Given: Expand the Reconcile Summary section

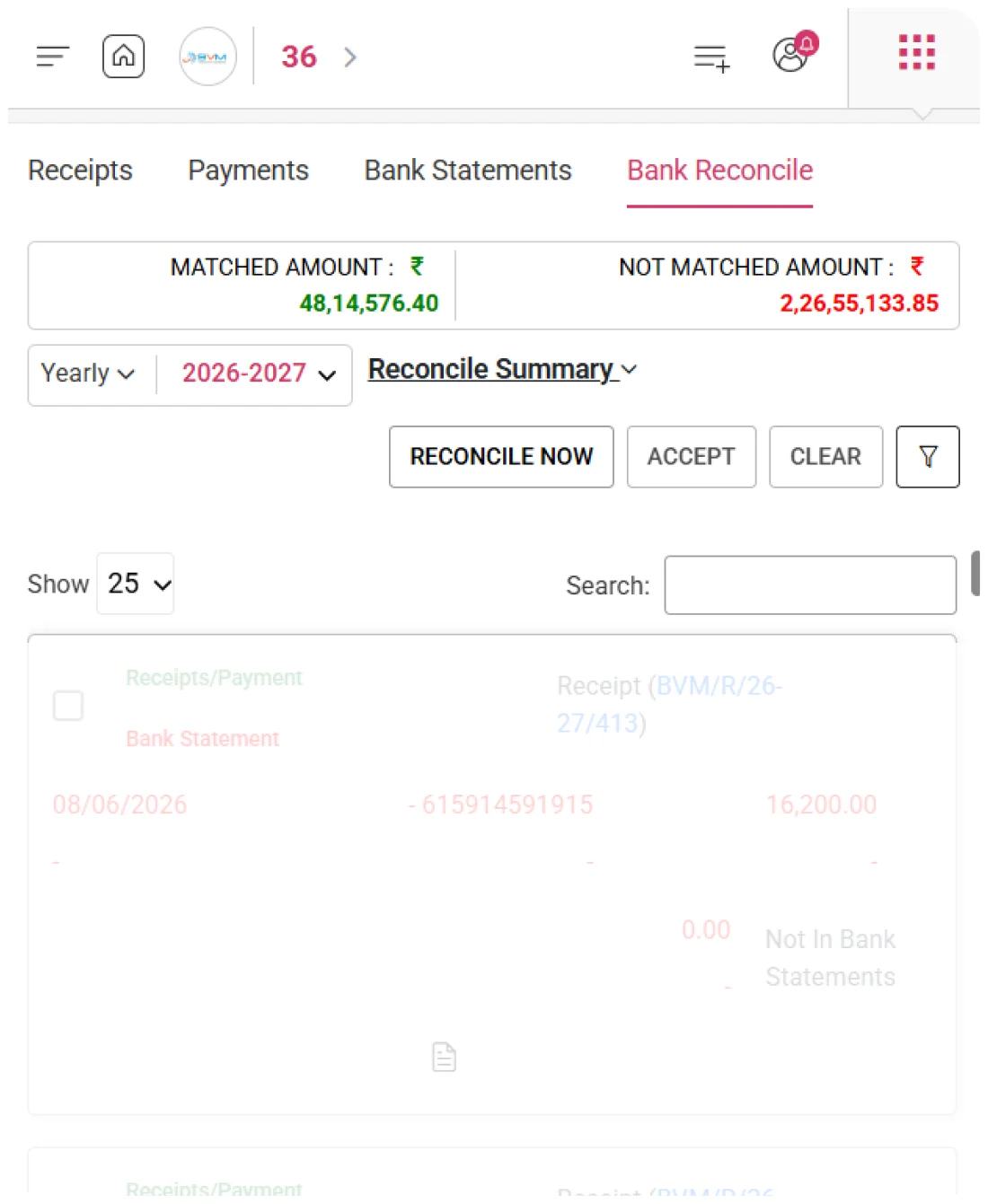Looking at the screenshot, I should pos(503,369).
